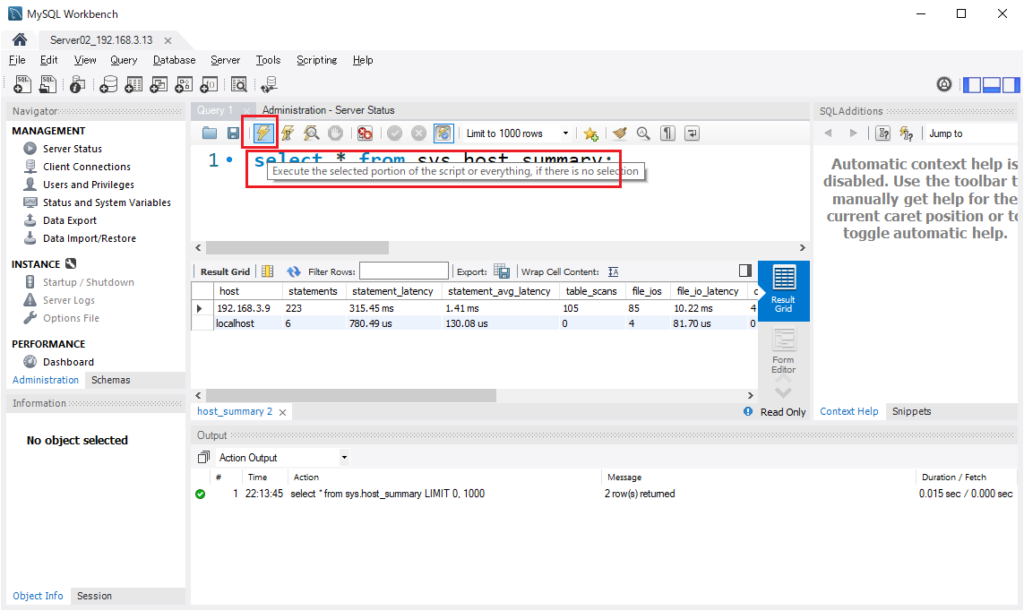Go back in context help
The width and height of the screenshot is (1024, 611).
click(828, 133)
